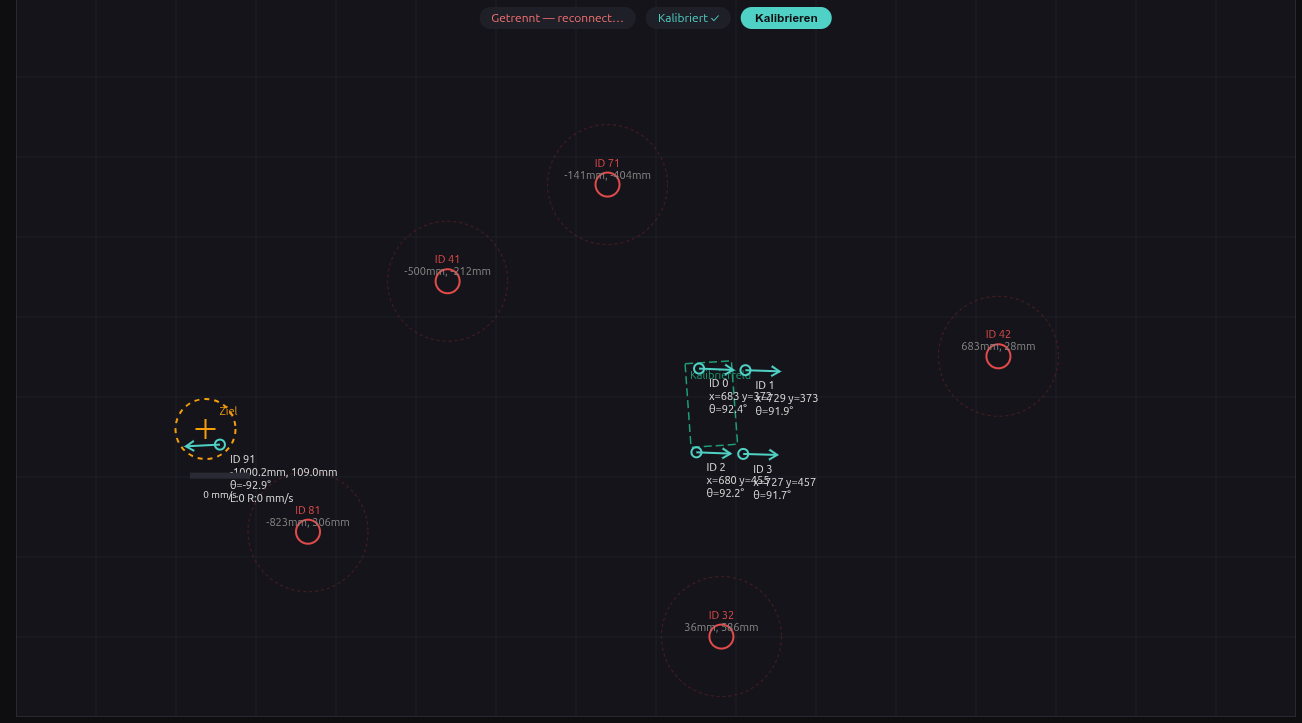Click the coordinates -1000.2mm, 109.0mm

(284, 473)
